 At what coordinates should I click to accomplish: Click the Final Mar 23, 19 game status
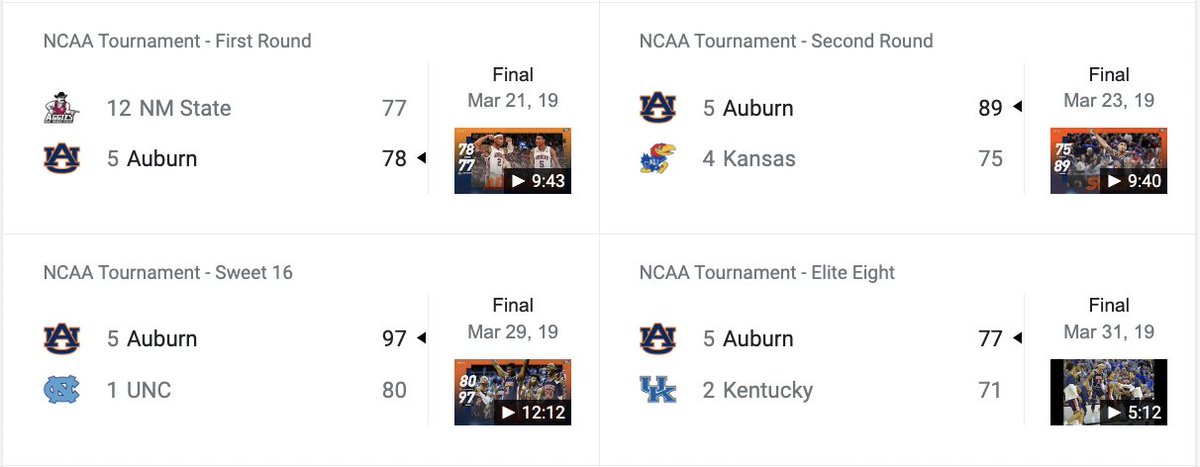[x=1108, y=87]
